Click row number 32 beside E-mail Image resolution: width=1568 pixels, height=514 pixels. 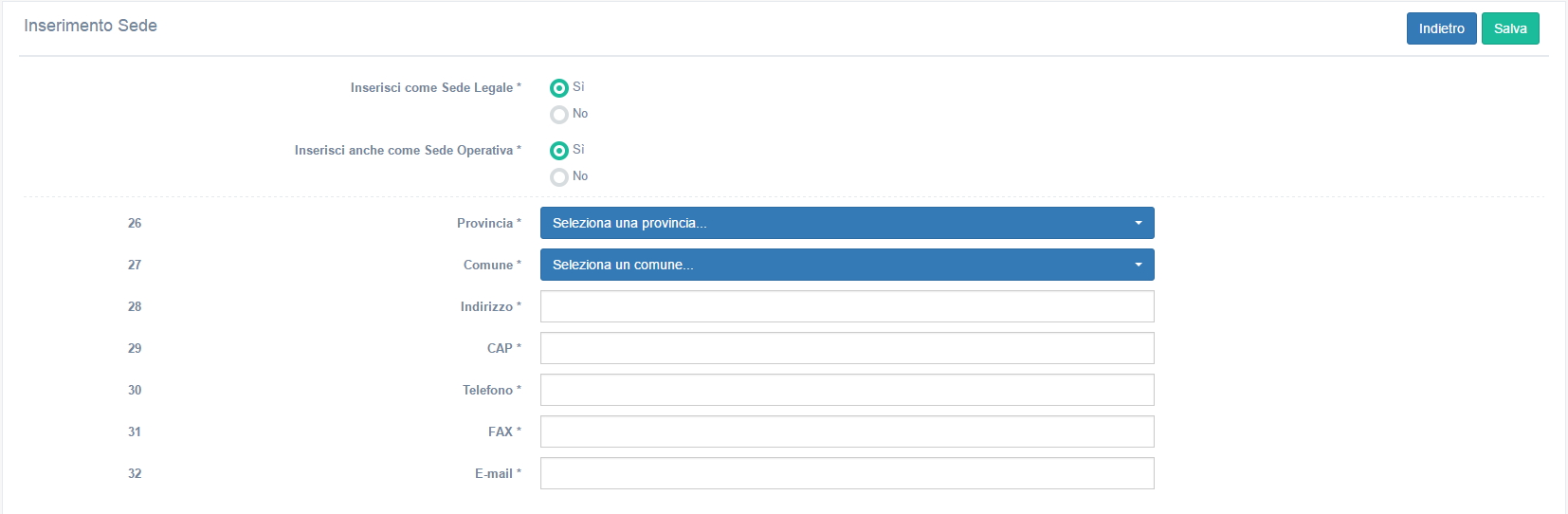[135, 473]
